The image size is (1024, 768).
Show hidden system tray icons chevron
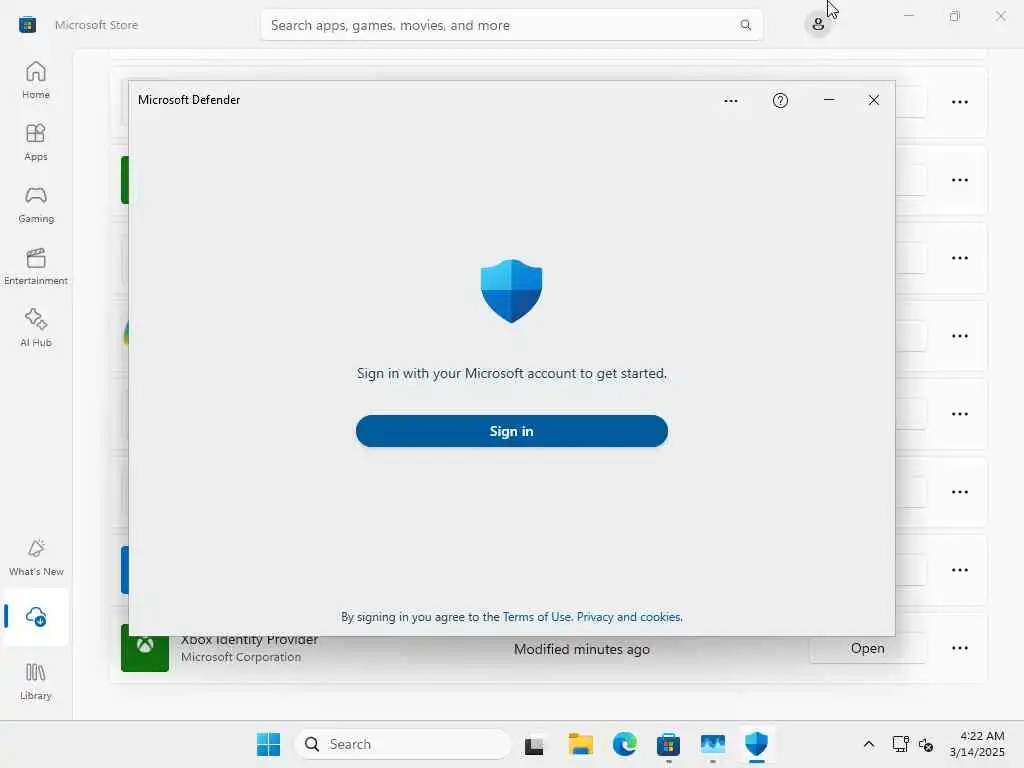tap(869, 744)
